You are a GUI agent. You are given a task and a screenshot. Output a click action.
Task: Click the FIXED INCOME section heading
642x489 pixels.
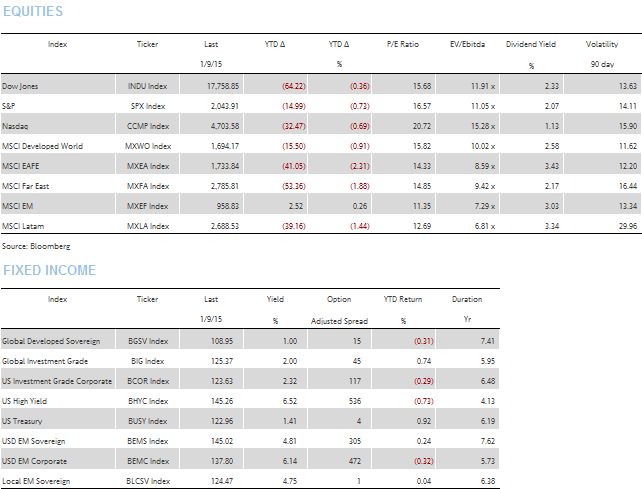pos(50,270)
